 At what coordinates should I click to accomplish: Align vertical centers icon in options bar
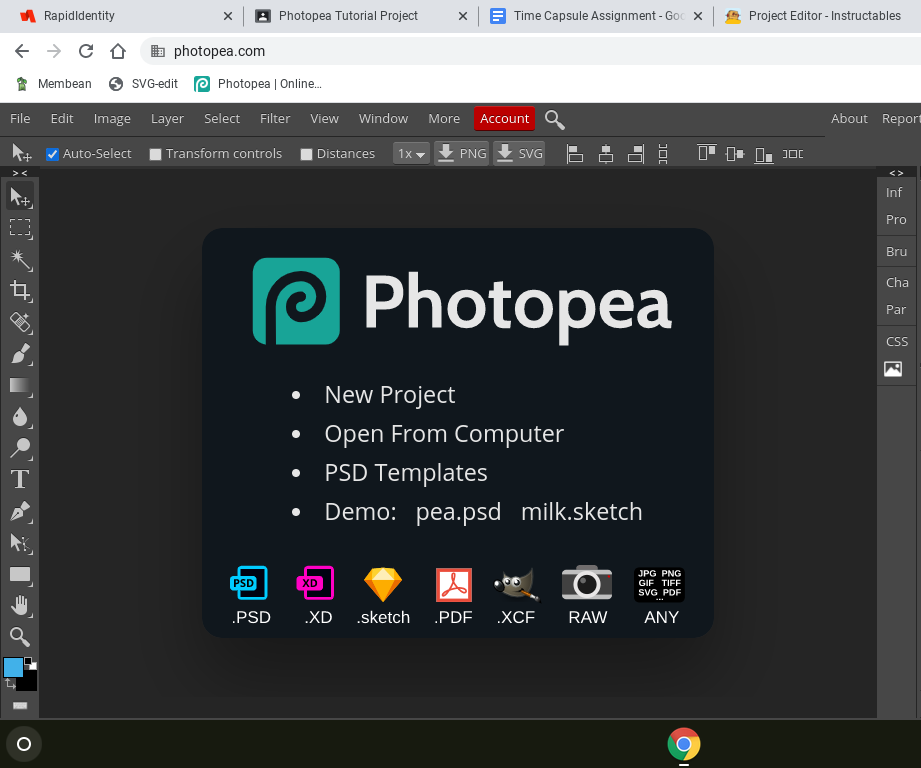click(735, 154)
